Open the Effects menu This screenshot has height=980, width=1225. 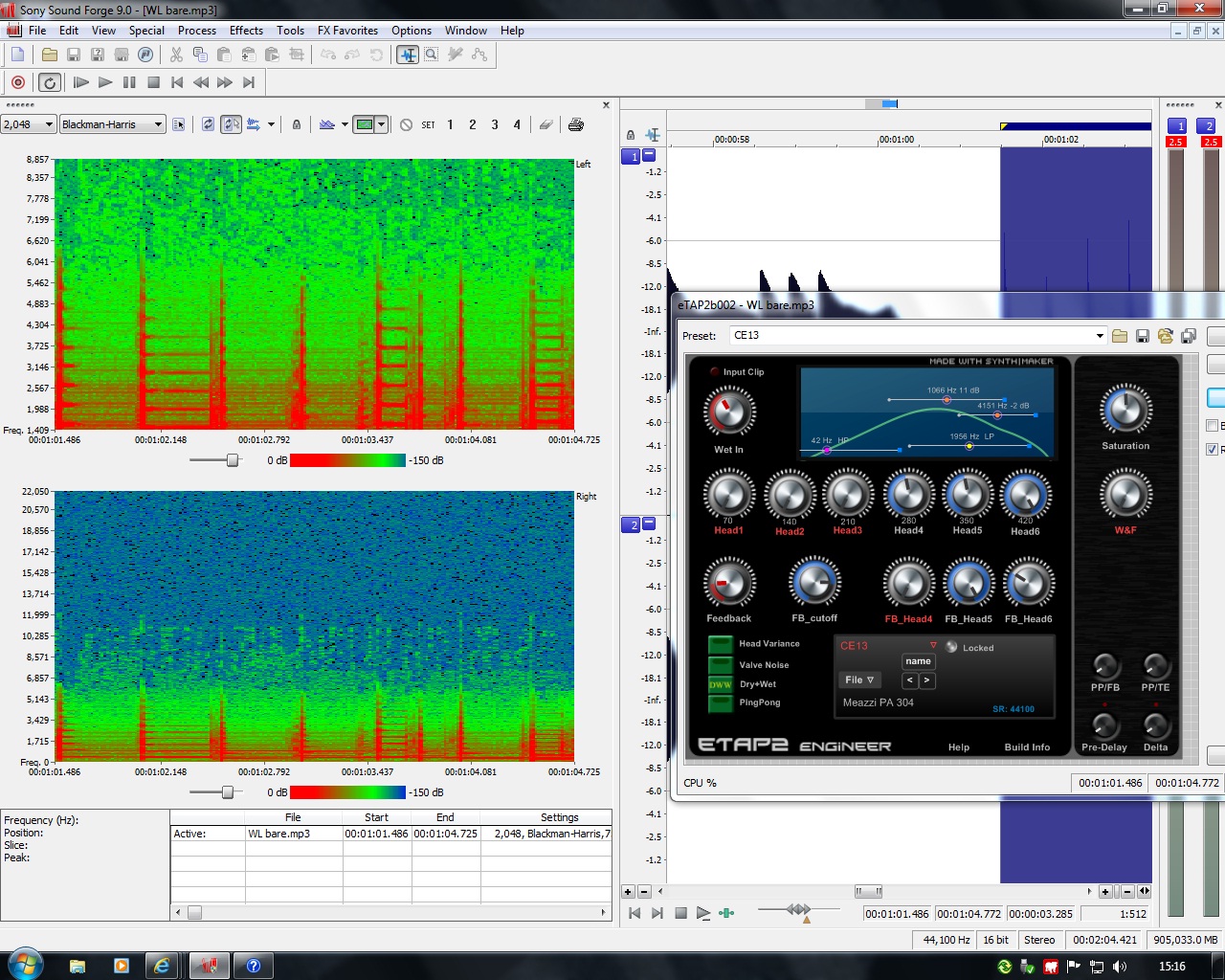coord(246,31)
